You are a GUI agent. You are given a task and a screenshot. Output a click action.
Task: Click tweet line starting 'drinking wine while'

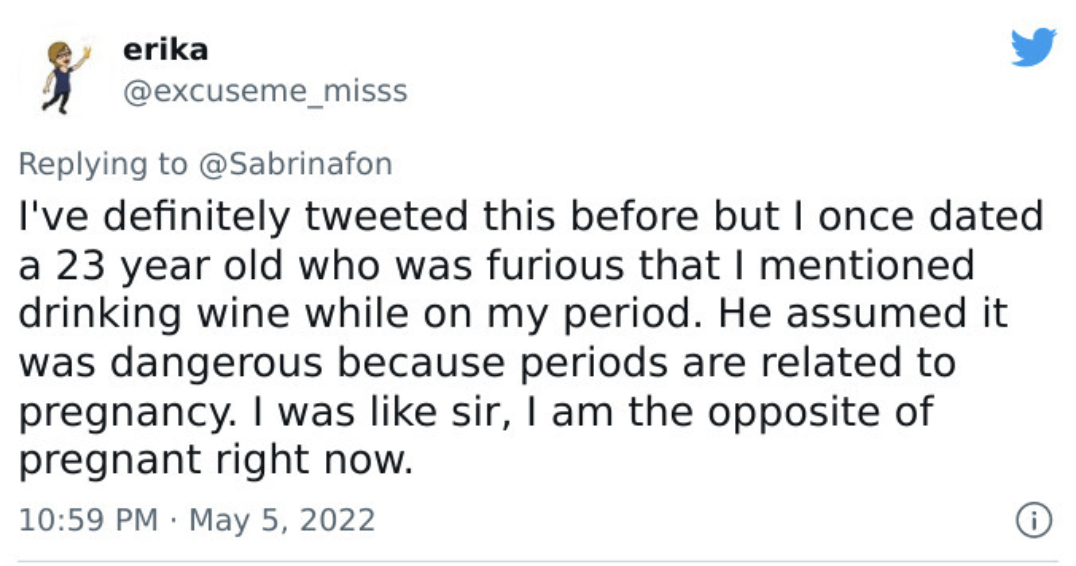[x=513, y=314]
